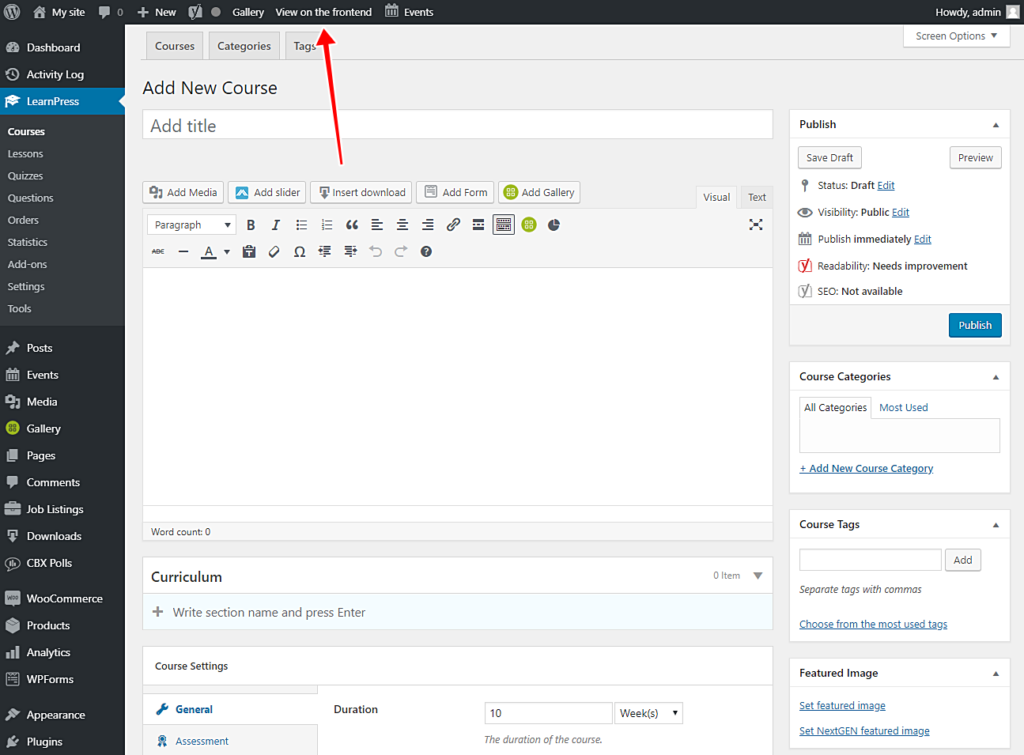
Task: Select the Bold formatting icon
Action: pos(251,224)
